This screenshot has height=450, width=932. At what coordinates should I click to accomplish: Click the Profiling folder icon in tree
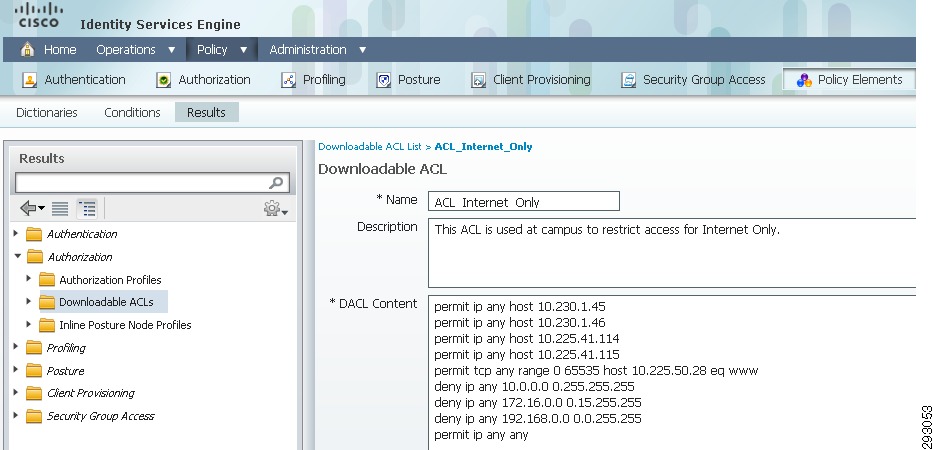click(x=34, y=348)
